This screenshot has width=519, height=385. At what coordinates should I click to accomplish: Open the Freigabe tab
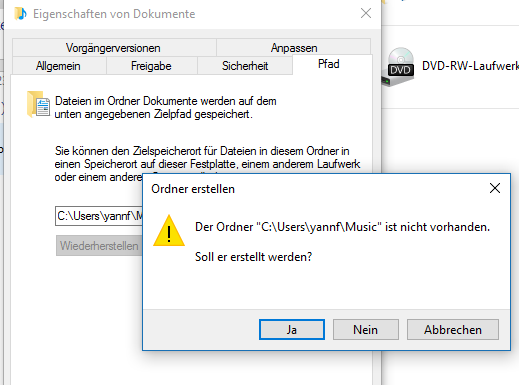(x=152, y=66)
